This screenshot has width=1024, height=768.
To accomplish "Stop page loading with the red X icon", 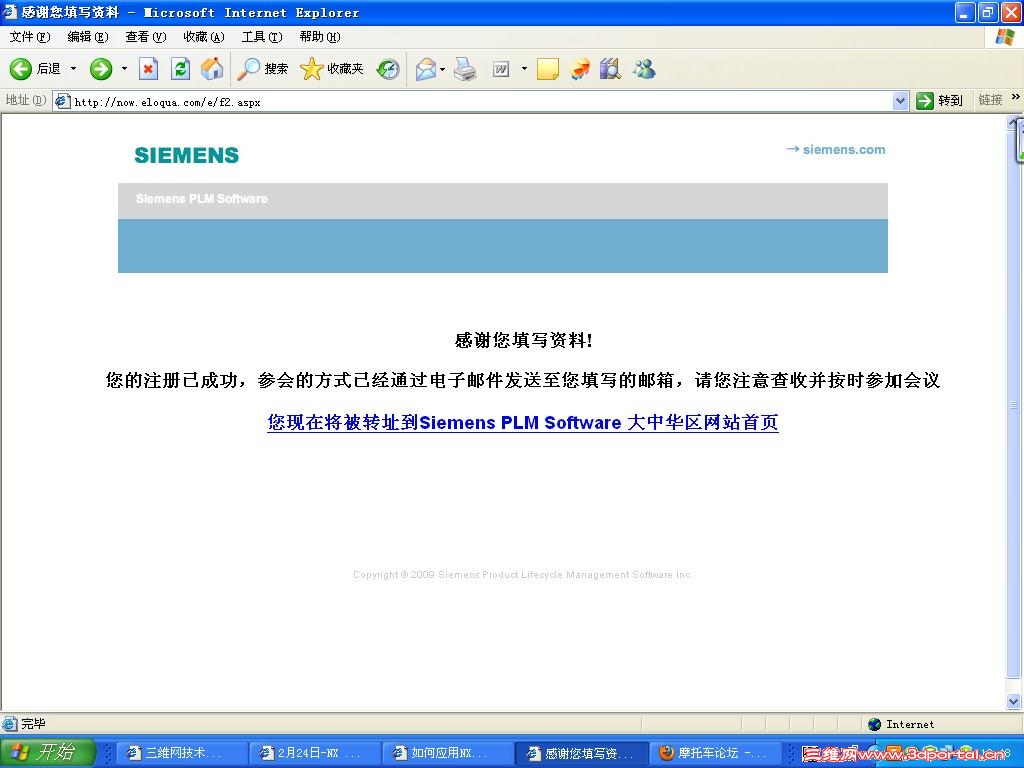I will 149,69.
